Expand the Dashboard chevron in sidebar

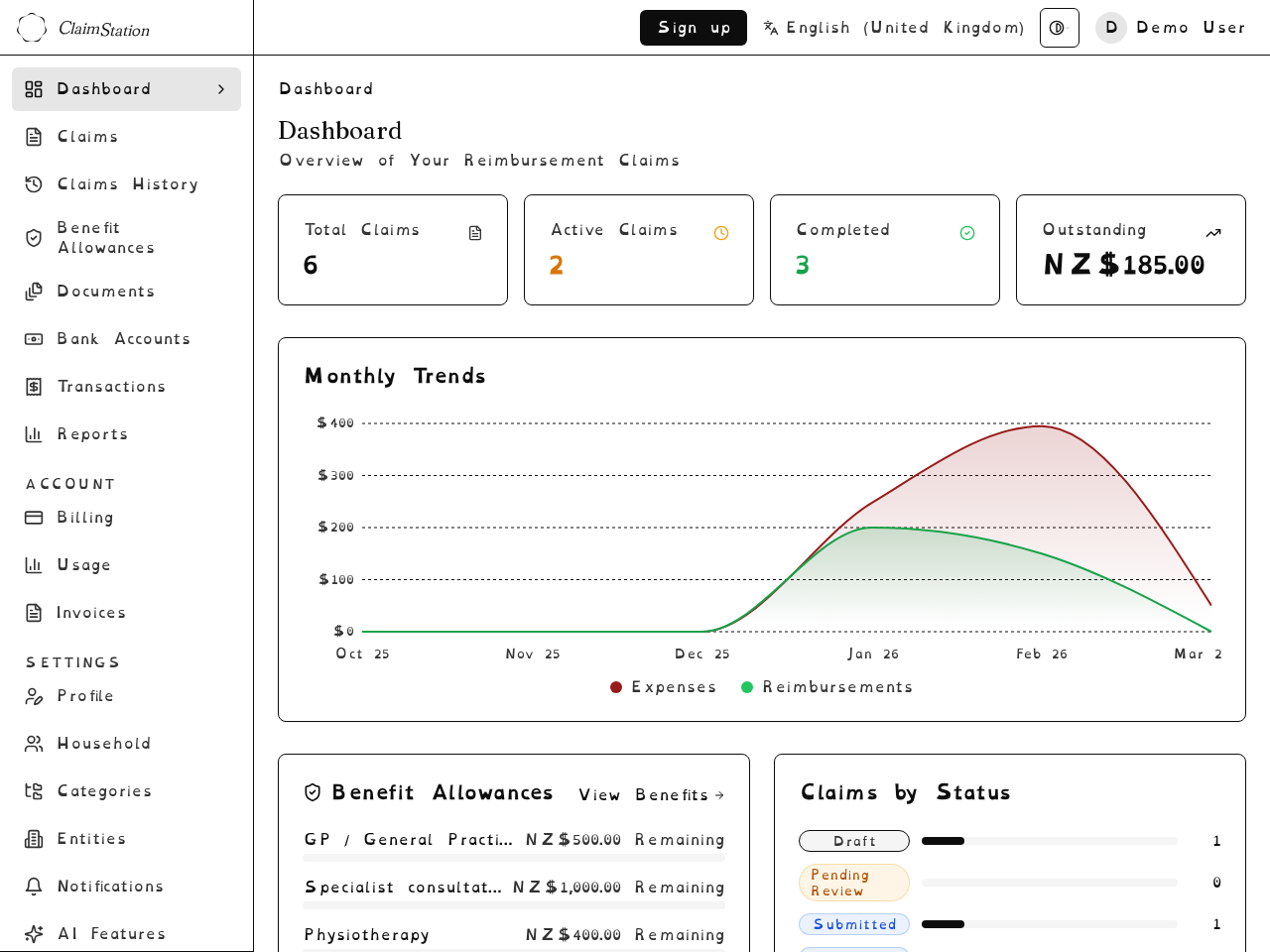[x=221, y=89]
